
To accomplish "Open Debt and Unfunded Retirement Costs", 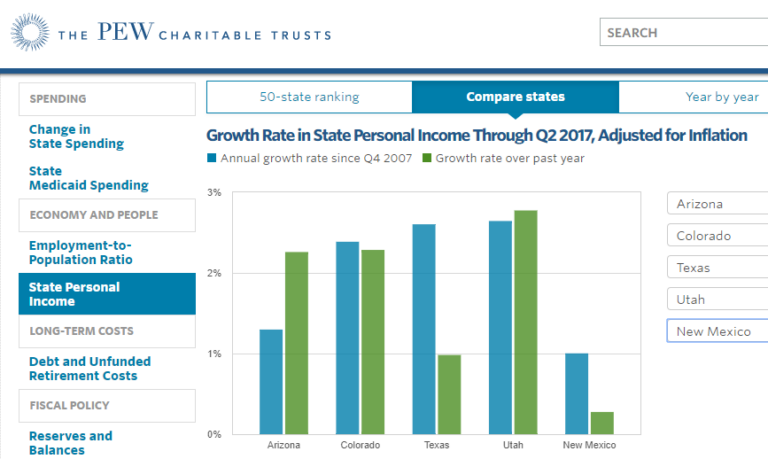I will click(x=90, y=368).
